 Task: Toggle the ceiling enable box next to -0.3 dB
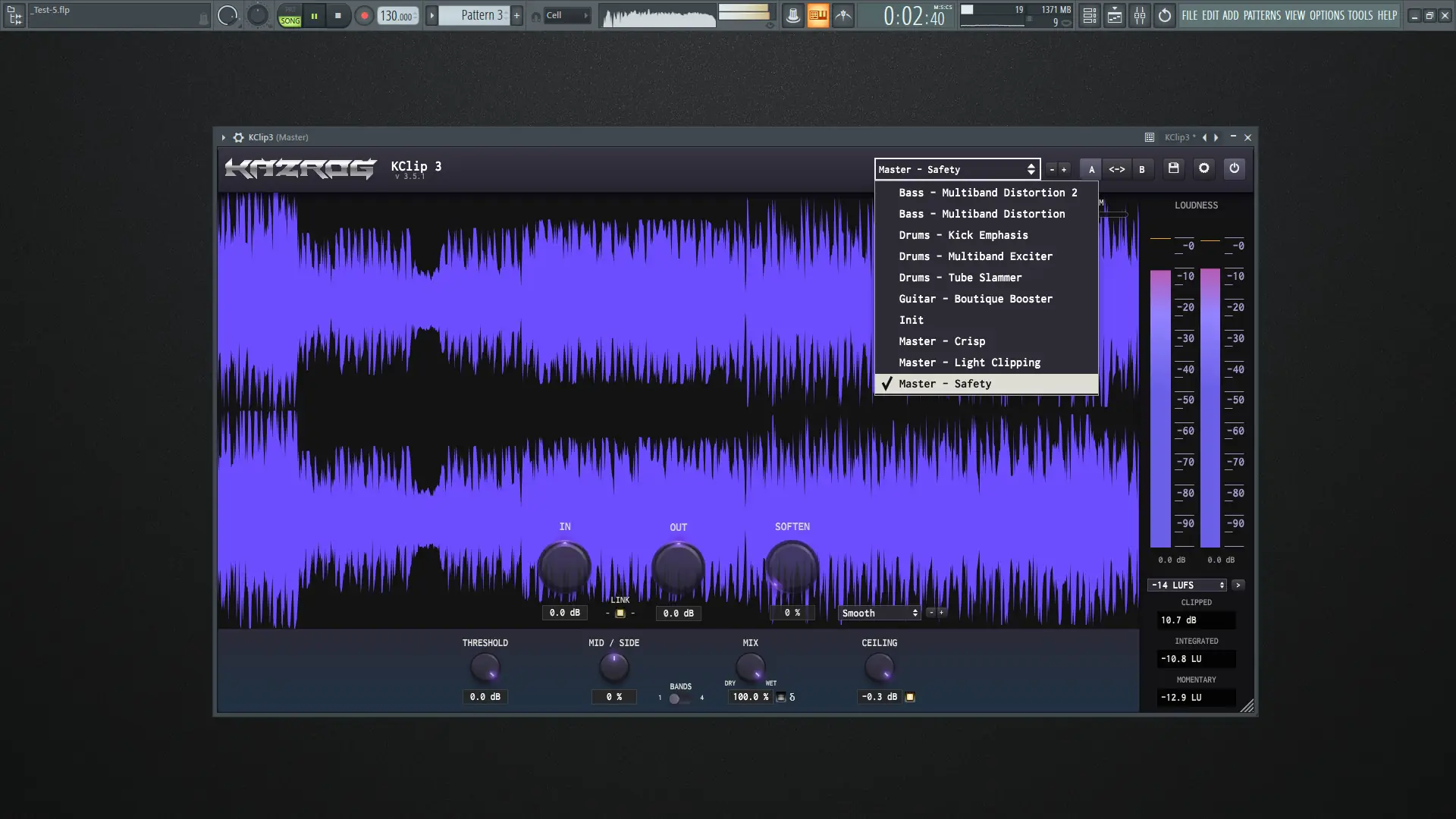click(x=909, y=697)
